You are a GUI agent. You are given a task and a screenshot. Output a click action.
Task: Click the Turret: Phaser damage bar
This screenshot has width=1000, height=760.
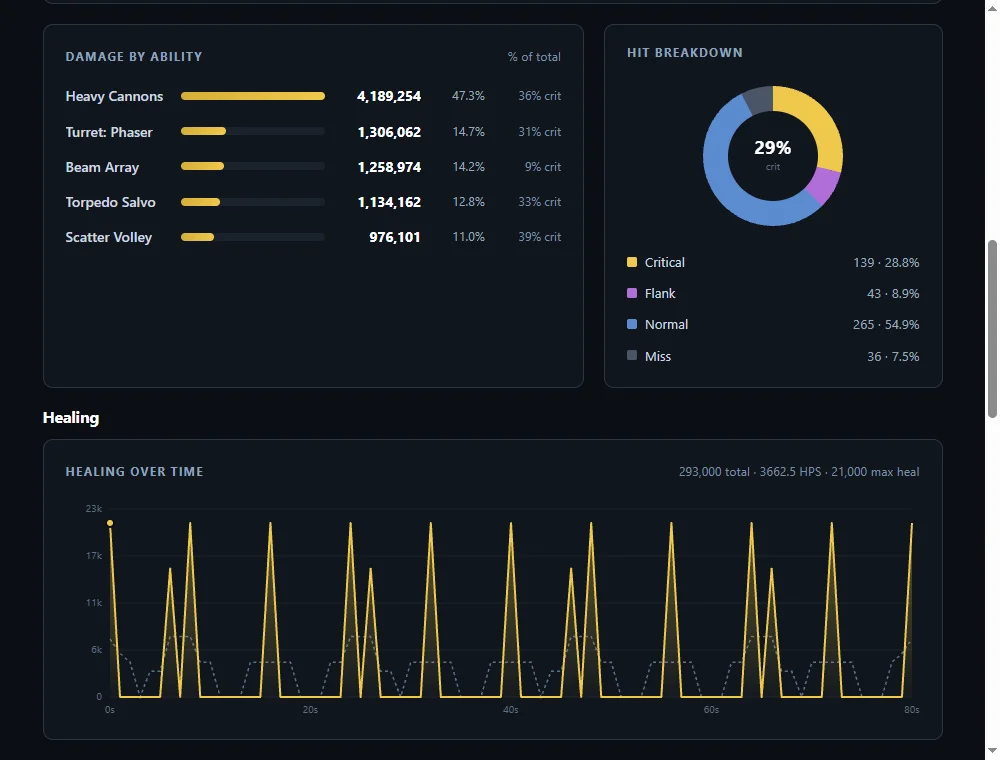pyautogui.click(x=253, y=131)
